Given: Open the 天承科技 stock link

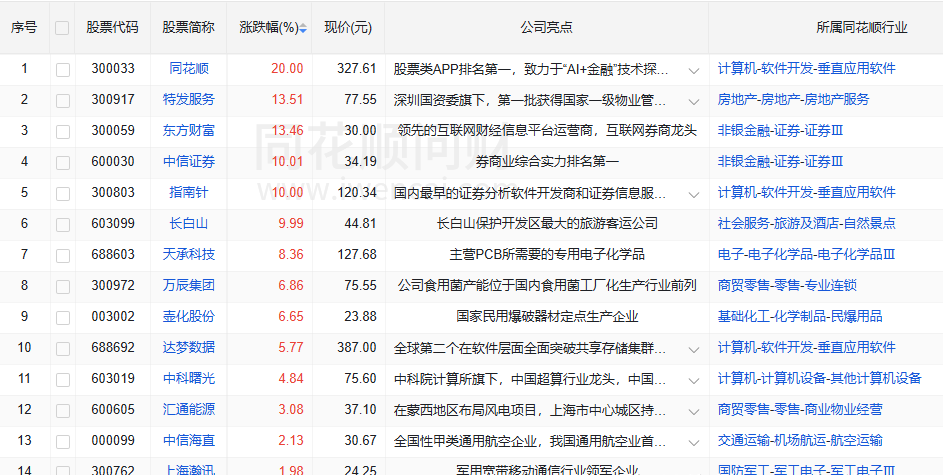Looking at the screenshot, I should coord(189,254).
